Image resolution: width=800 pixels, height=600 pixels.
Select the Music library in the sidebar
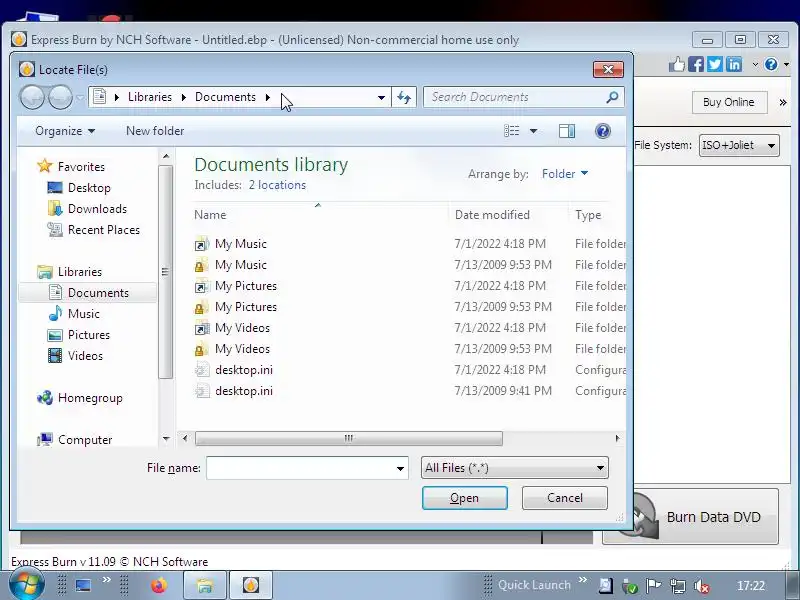click(74, 314)
